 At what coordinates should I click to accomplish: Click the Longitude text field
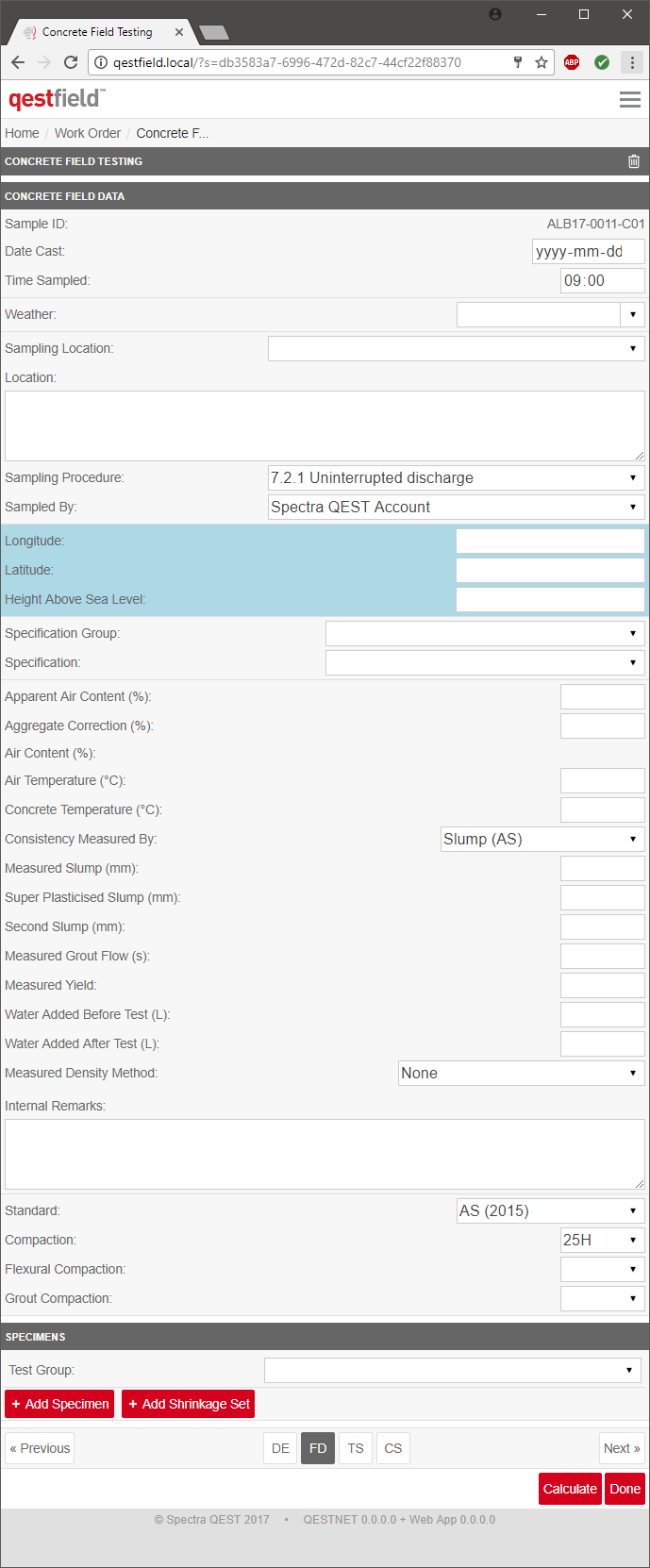pos(550,541)
